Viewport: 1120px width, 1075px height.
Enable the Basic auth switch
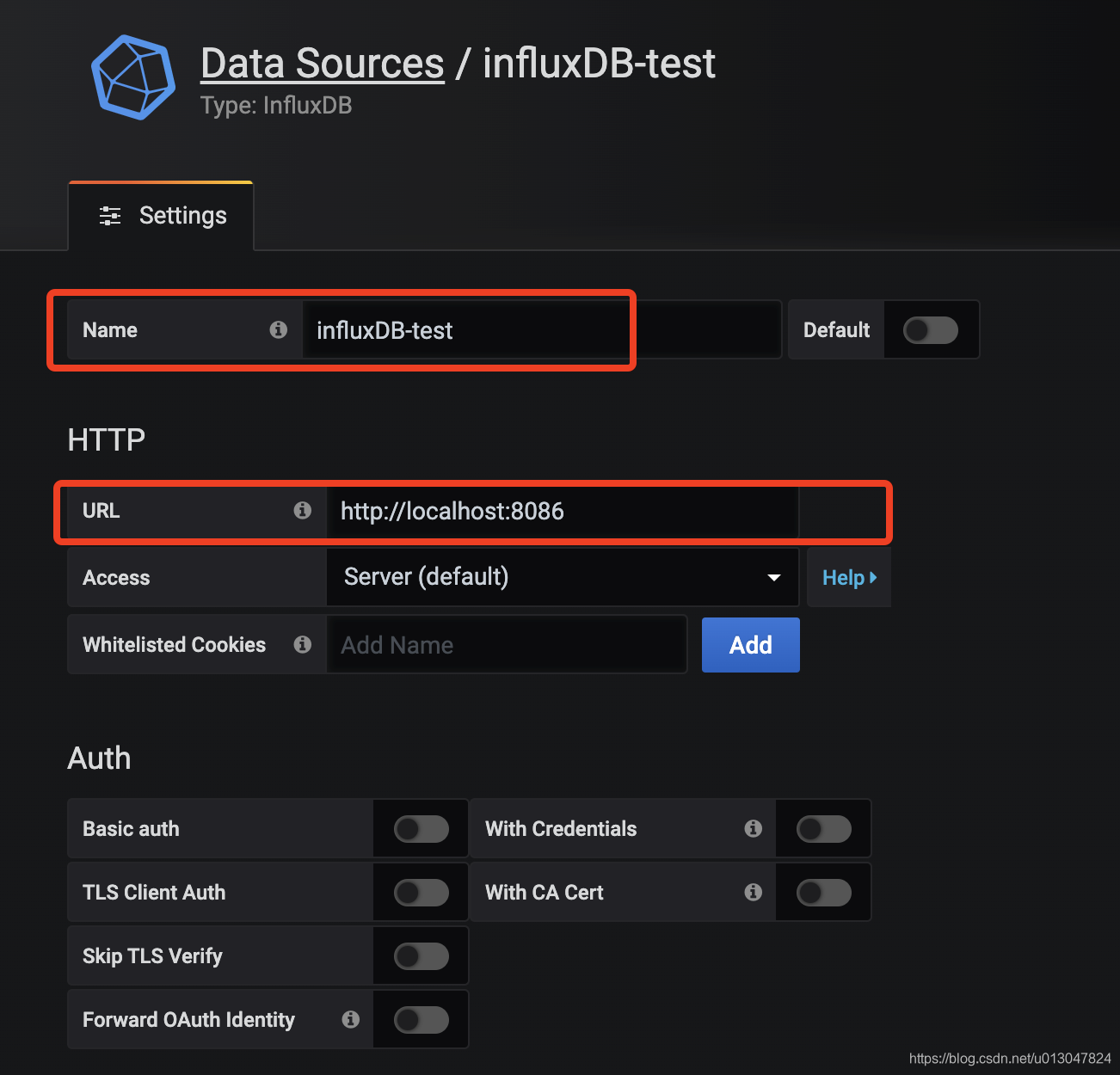[422, 828]
